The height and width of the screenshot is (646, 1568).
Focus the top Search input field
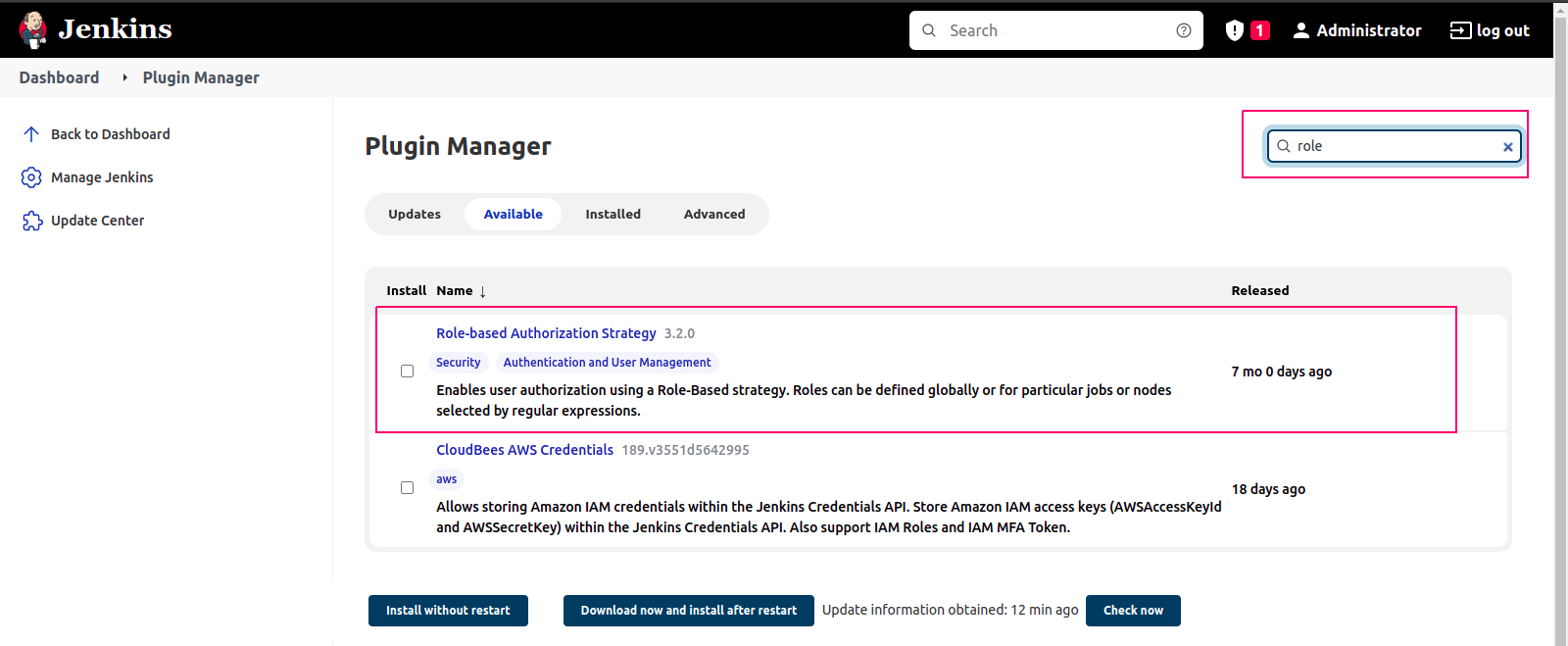coord(1056,30)
